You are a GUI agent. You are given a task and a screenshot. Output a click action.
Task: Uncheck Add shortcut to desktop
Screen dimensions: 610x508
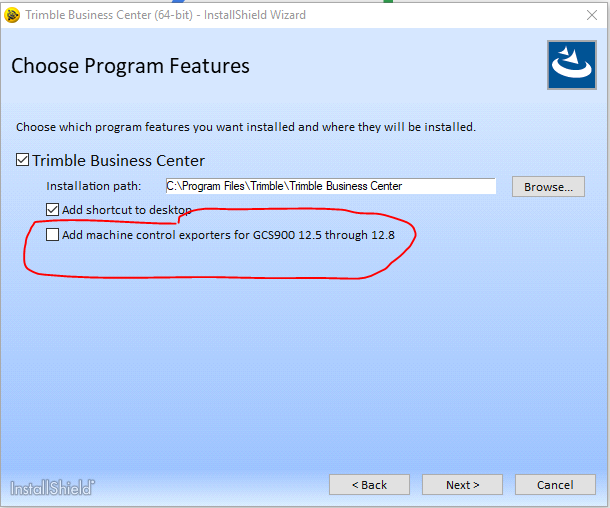53,210
